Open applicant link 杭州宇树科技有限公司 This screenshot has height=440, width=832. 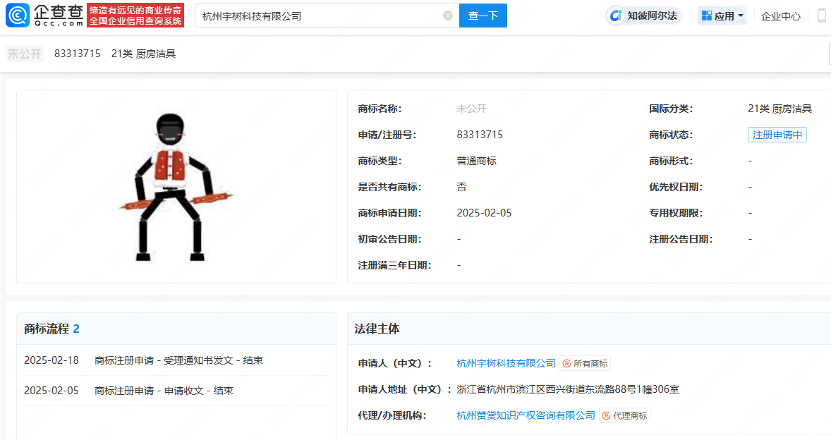(506, 363)
